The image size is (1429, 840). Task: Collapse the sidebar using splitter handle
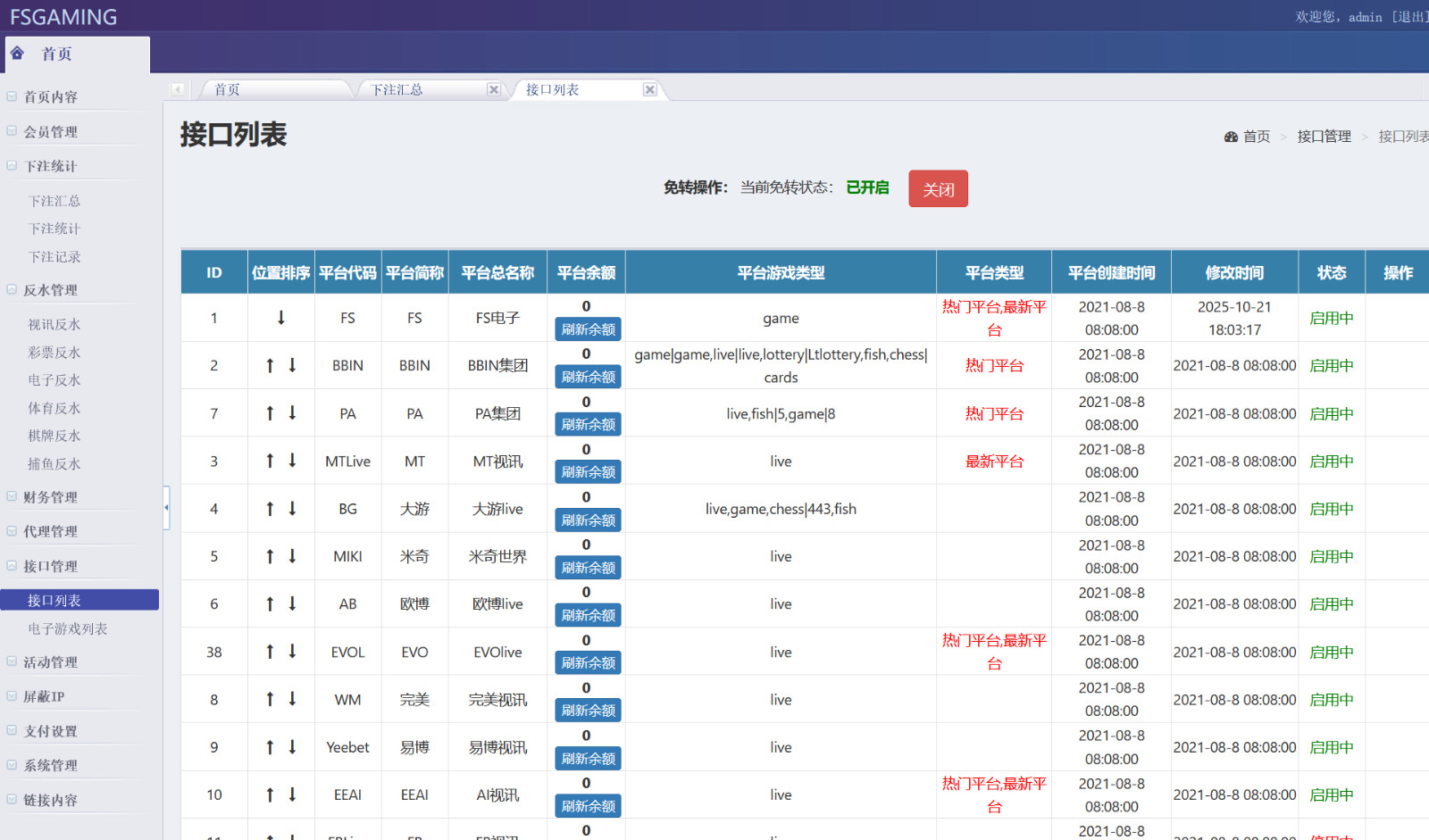(166, 507)
